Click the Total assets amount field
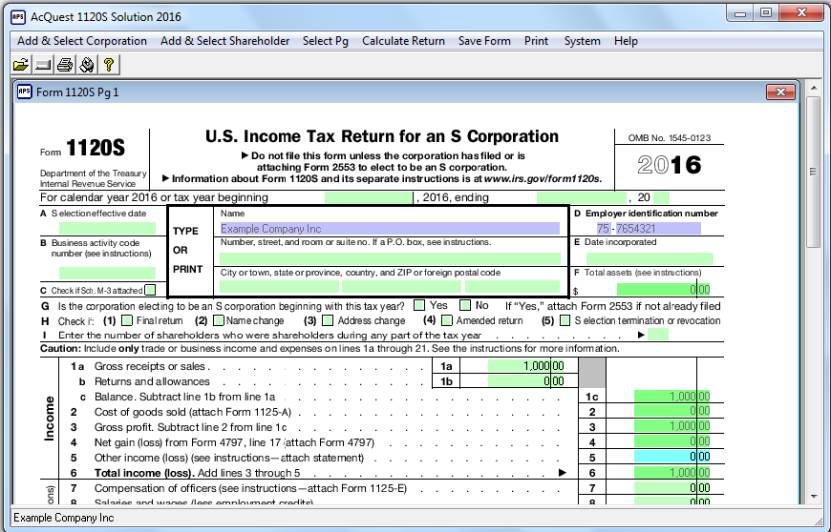This screenshot has width=831, height=532. point(664,290)
